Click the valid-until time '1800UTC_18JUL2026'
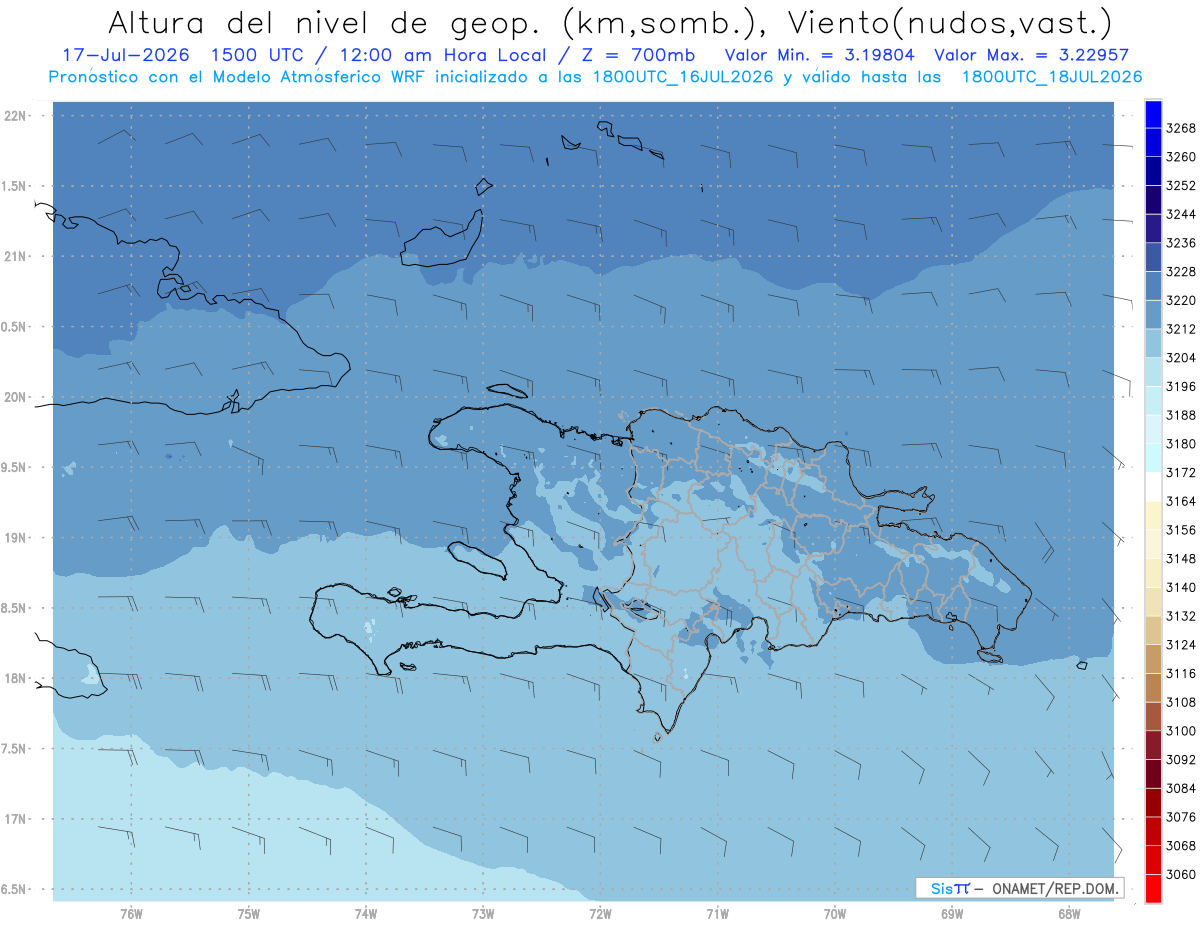 [x=1051, y=76]
